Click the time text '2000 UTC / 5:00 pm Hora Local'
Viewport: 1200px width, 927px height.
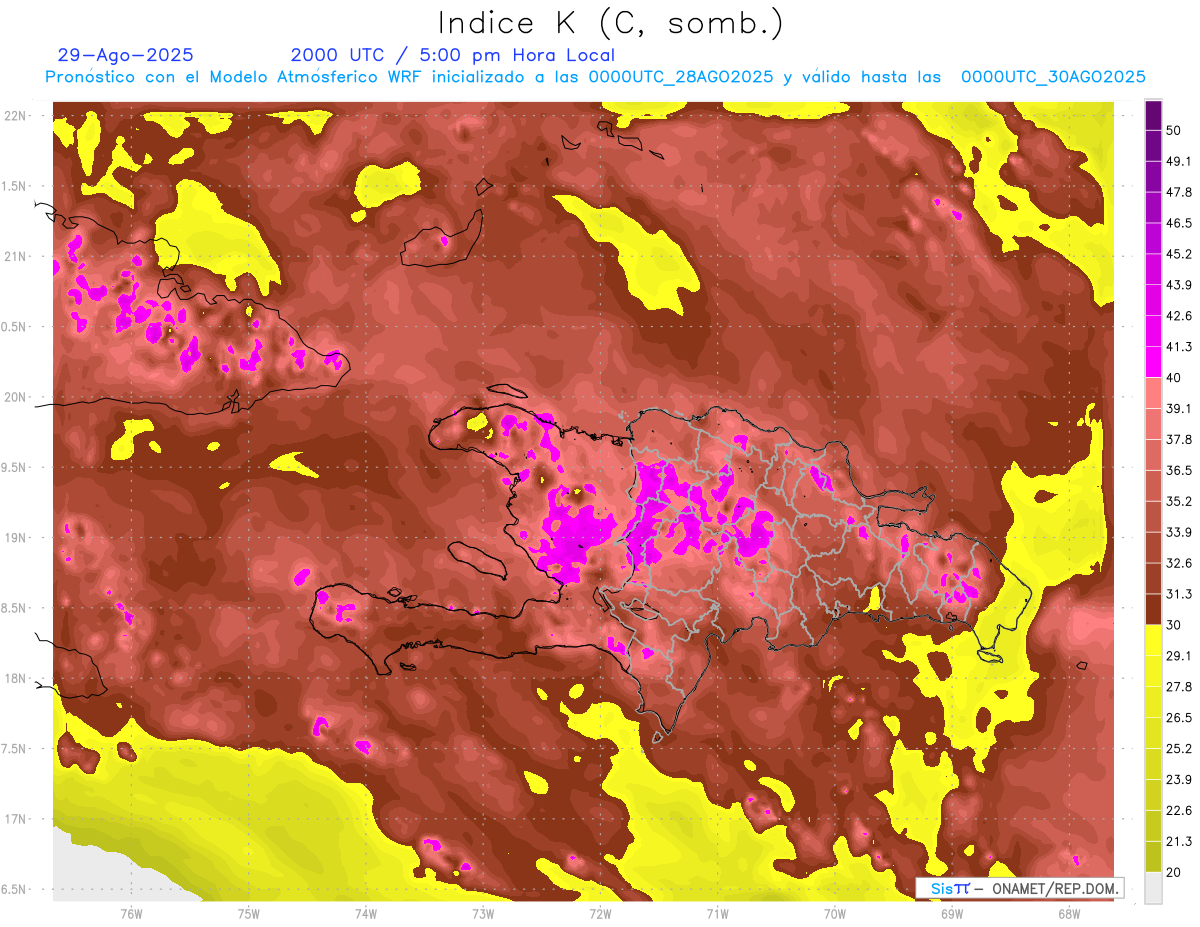[453, 55]
